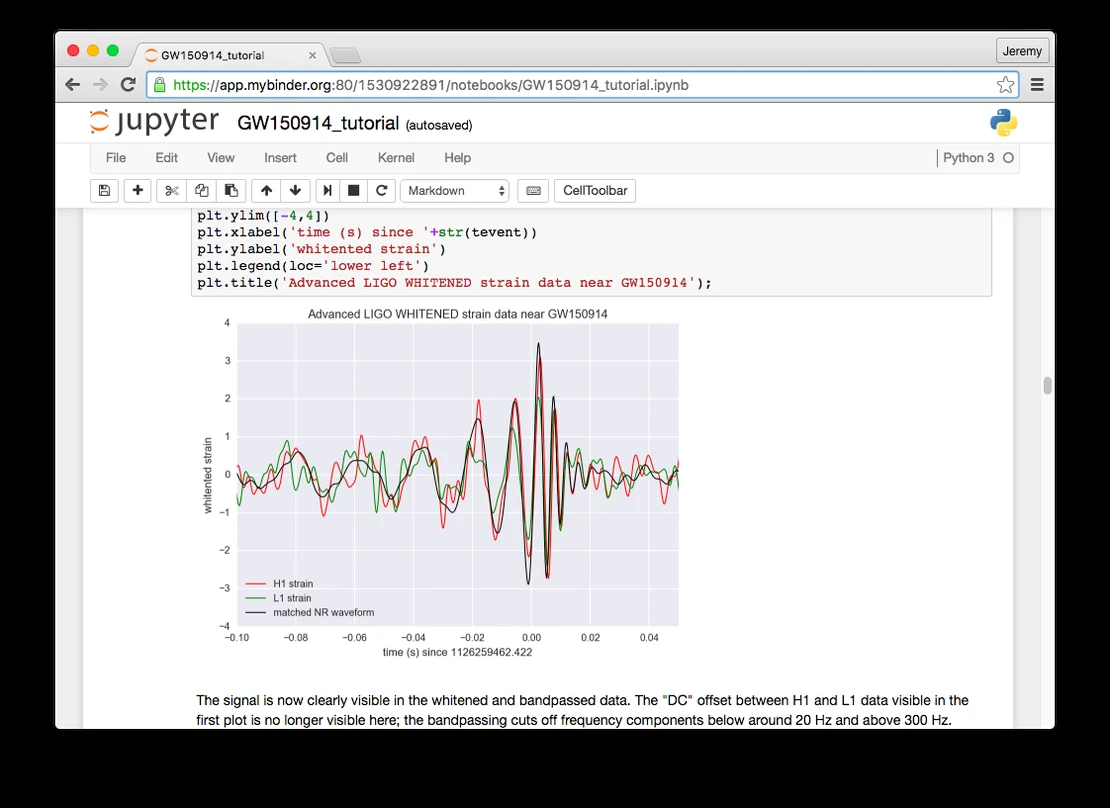
Task: Rename notebook via GW150914_tutorial title
Action: point(318,123)
